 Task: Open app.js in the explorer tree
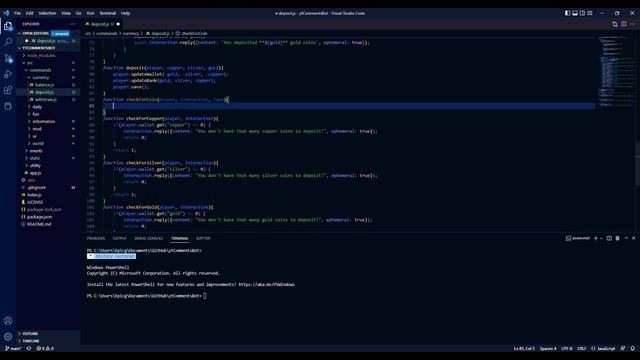pos(35,173)
